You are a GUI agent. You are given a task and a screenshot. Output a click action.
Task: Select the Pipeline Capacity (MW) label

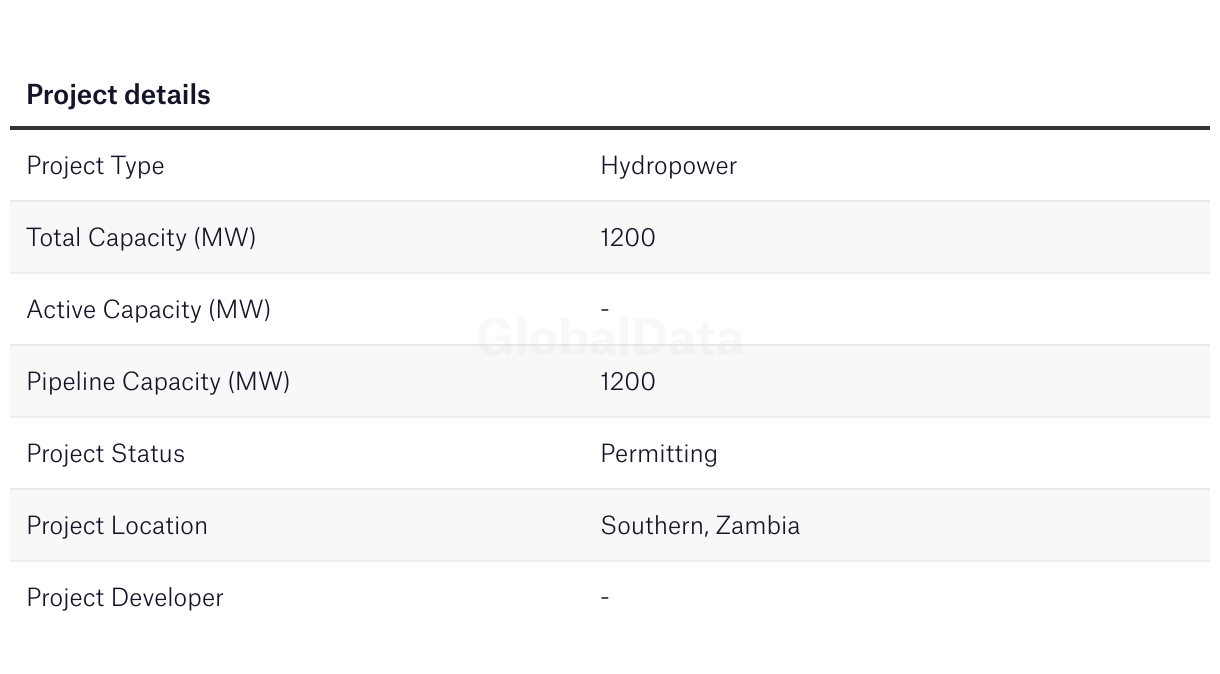coord(158,382)
